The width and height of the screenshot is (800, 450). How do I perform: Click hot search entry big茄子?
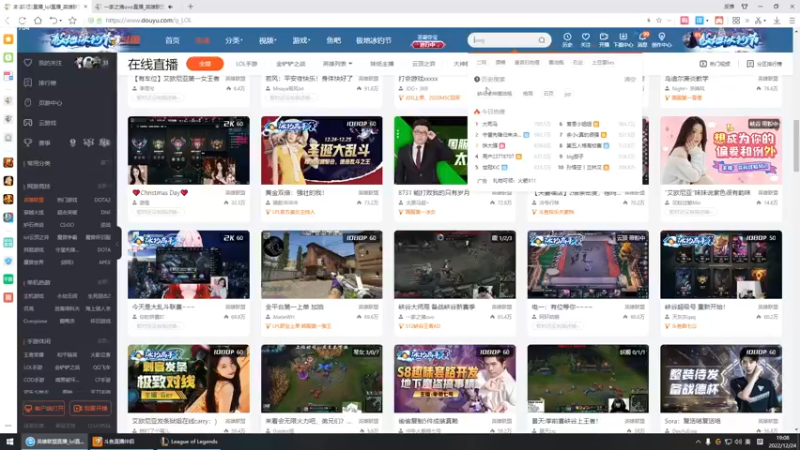tap(574, 157)
